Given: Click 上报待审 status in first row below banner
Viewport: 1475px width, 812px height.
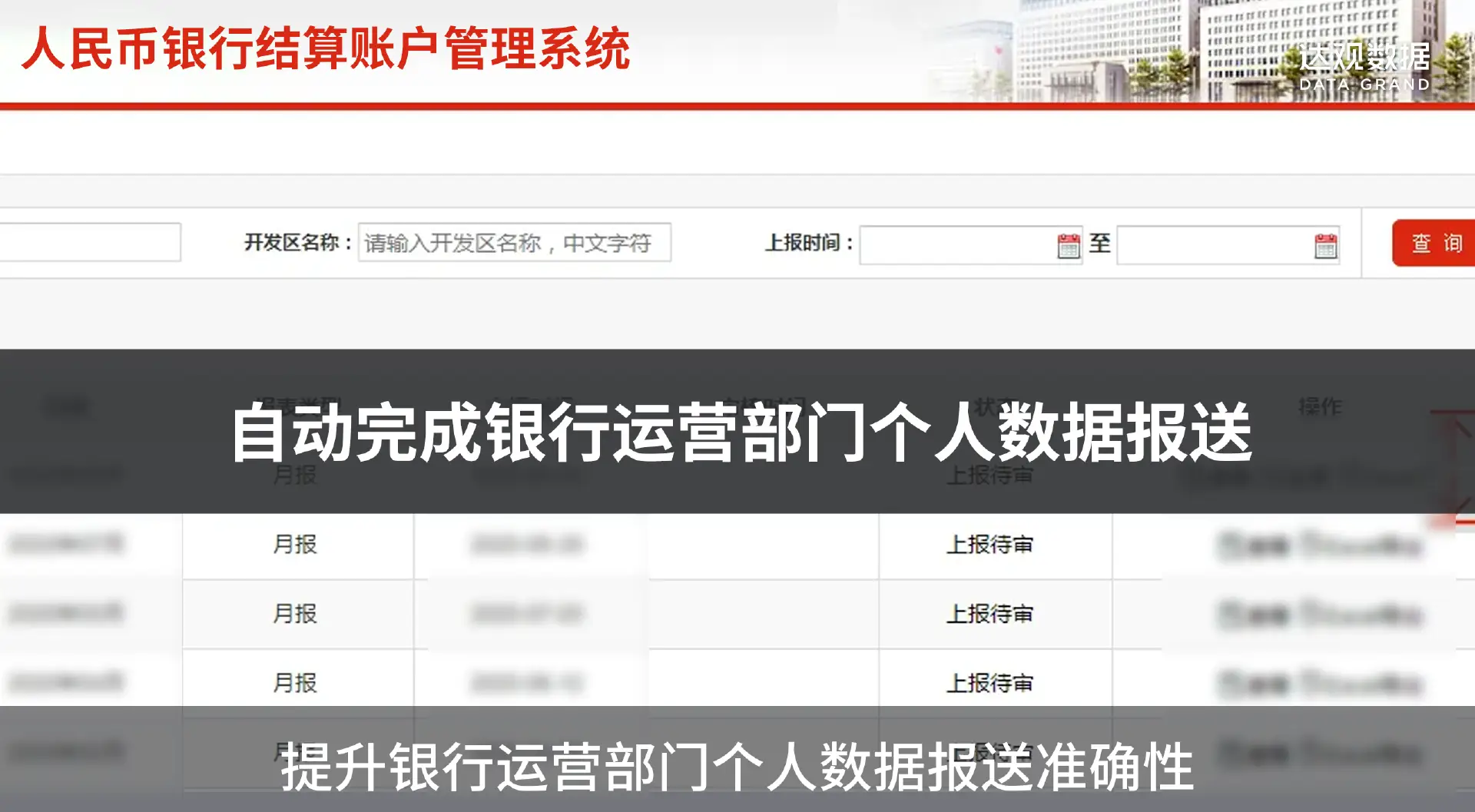Looking at the screenshot, I should coord(989,545).
